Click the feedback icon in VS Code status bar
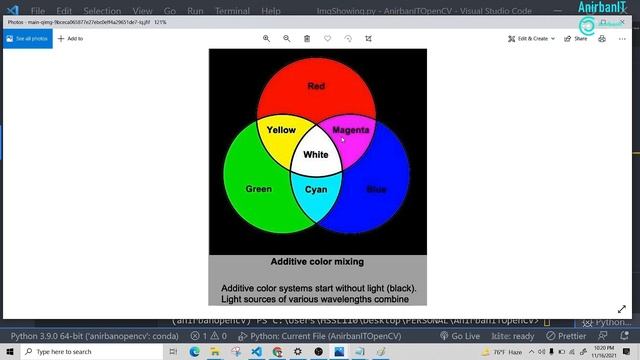 pyautogui.click(x=602, y=336)
